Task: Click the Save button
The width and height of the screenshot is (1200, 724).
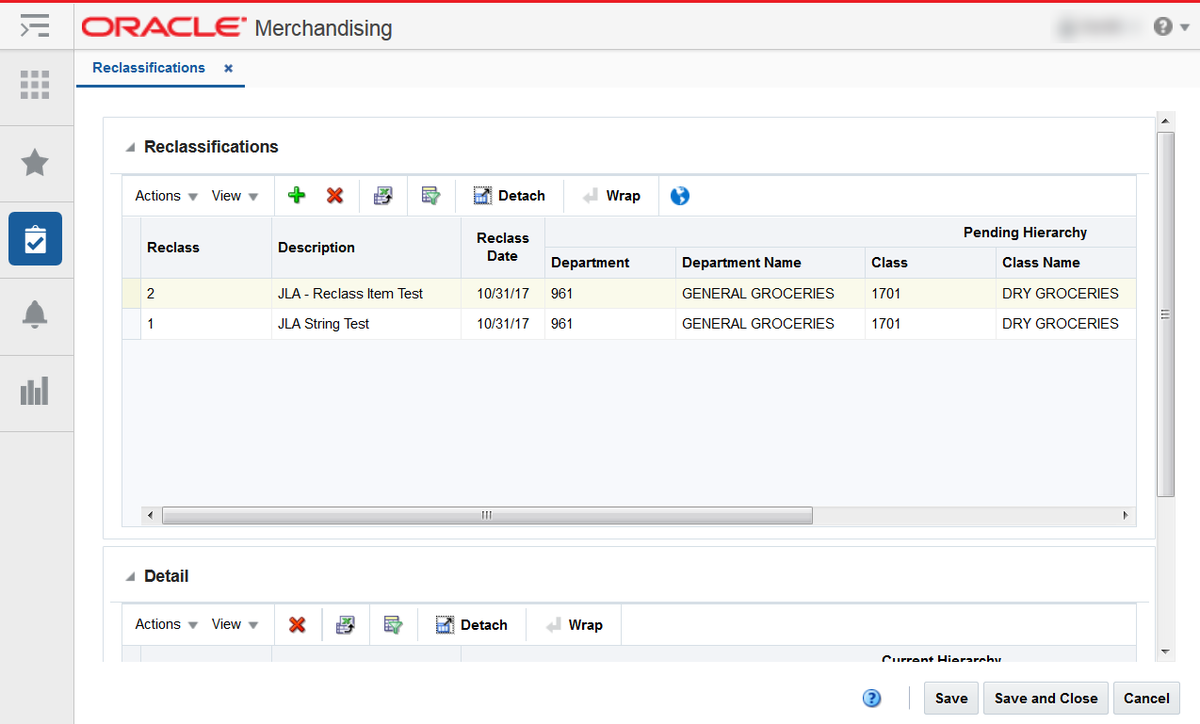Action: 951,698
